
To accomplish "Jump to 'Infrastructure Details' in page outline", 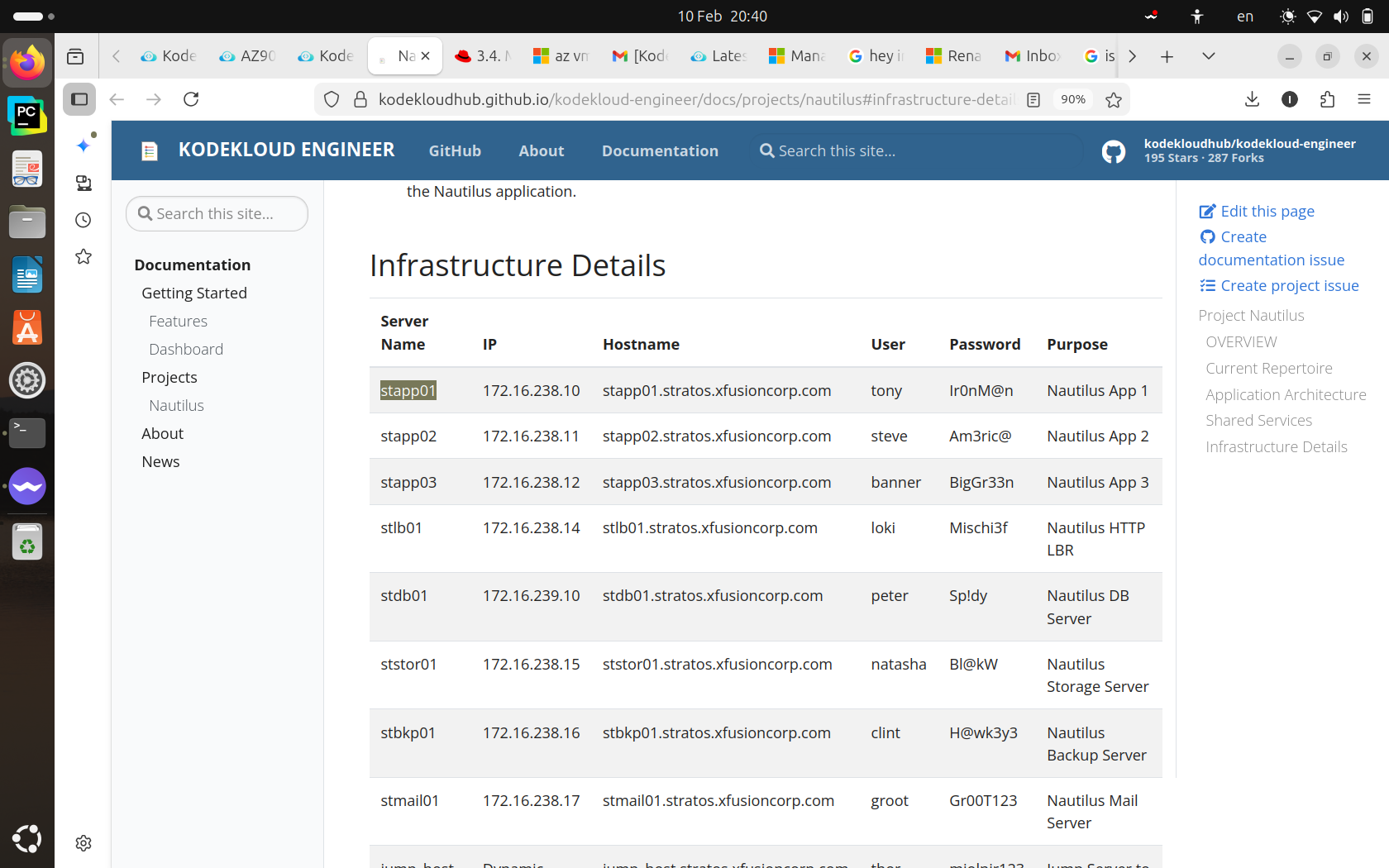I will point(1277,447).
